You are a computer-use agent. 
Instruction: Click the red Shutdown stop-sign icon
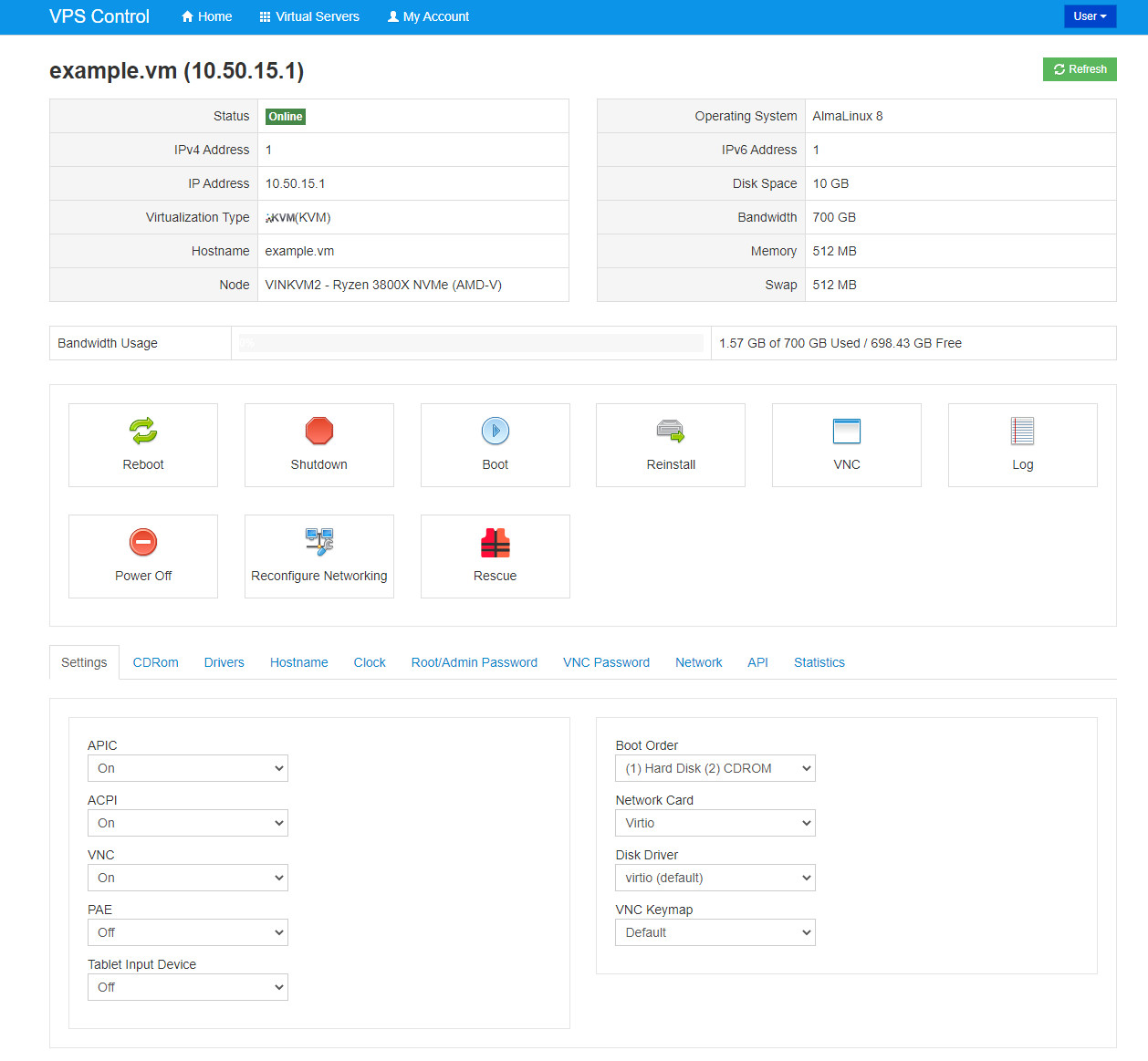coord(319,431)
